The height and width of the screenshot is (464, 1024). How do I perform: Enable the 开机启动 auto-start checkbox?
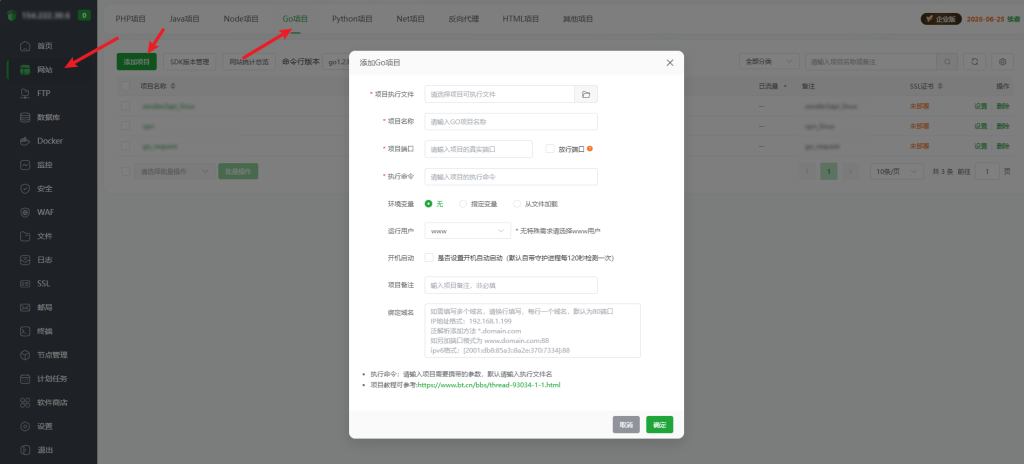click(x=429, y=257)
